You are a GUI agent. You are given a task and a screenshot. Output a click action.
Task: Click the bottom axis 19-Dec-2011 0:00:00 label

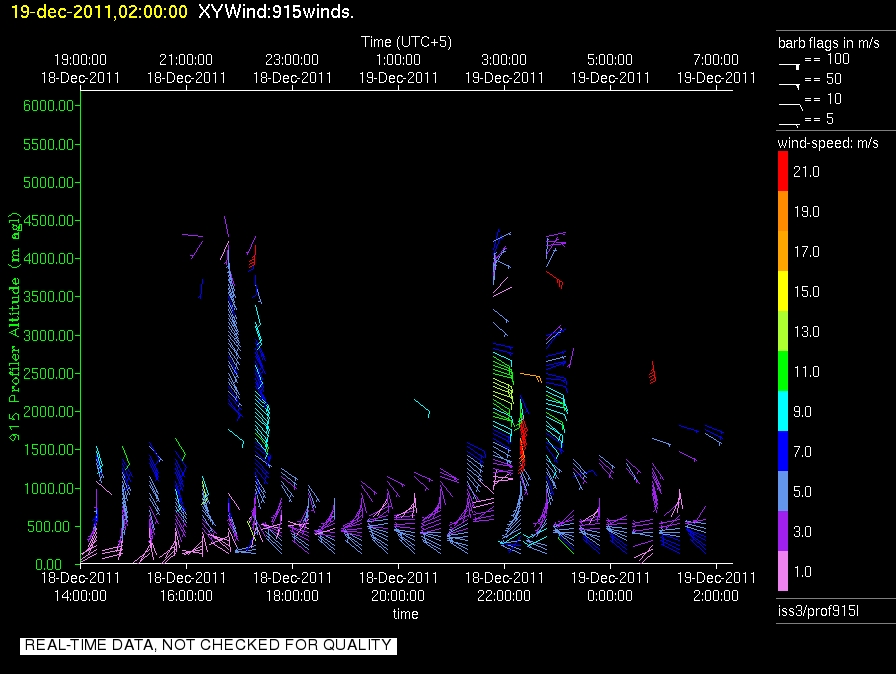click(610, 587)
